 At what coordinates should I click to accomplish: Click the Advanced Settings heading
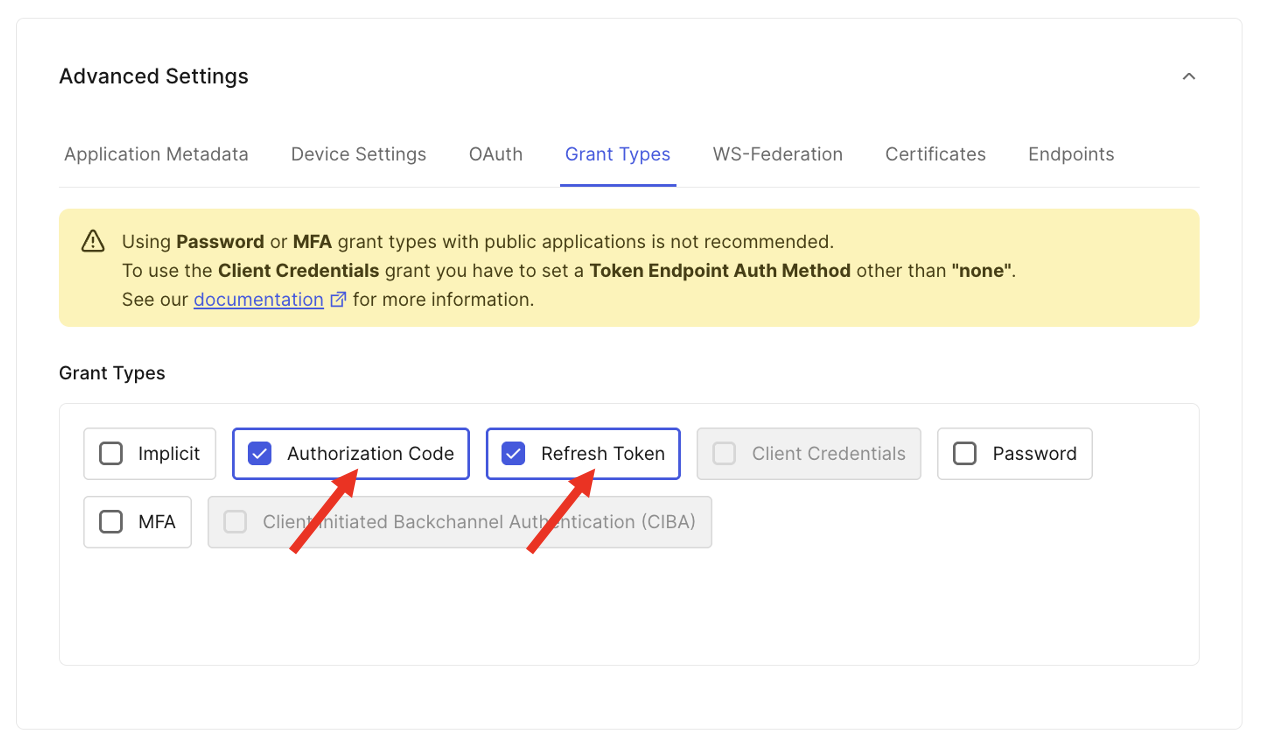154,76
